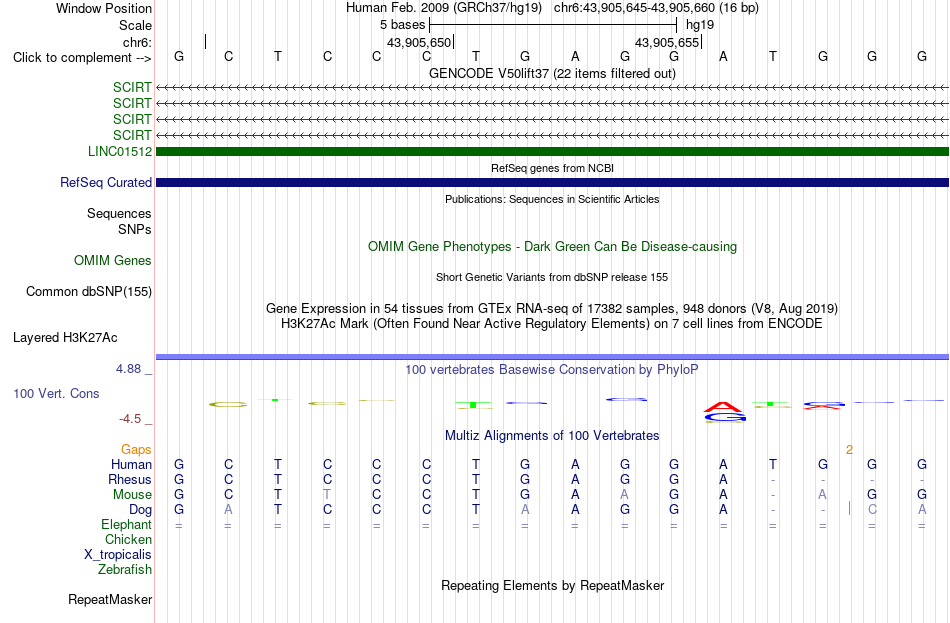Click the Rhesus species row label
Viewport: 950px width, 623px height.
(x=130, y=480)
